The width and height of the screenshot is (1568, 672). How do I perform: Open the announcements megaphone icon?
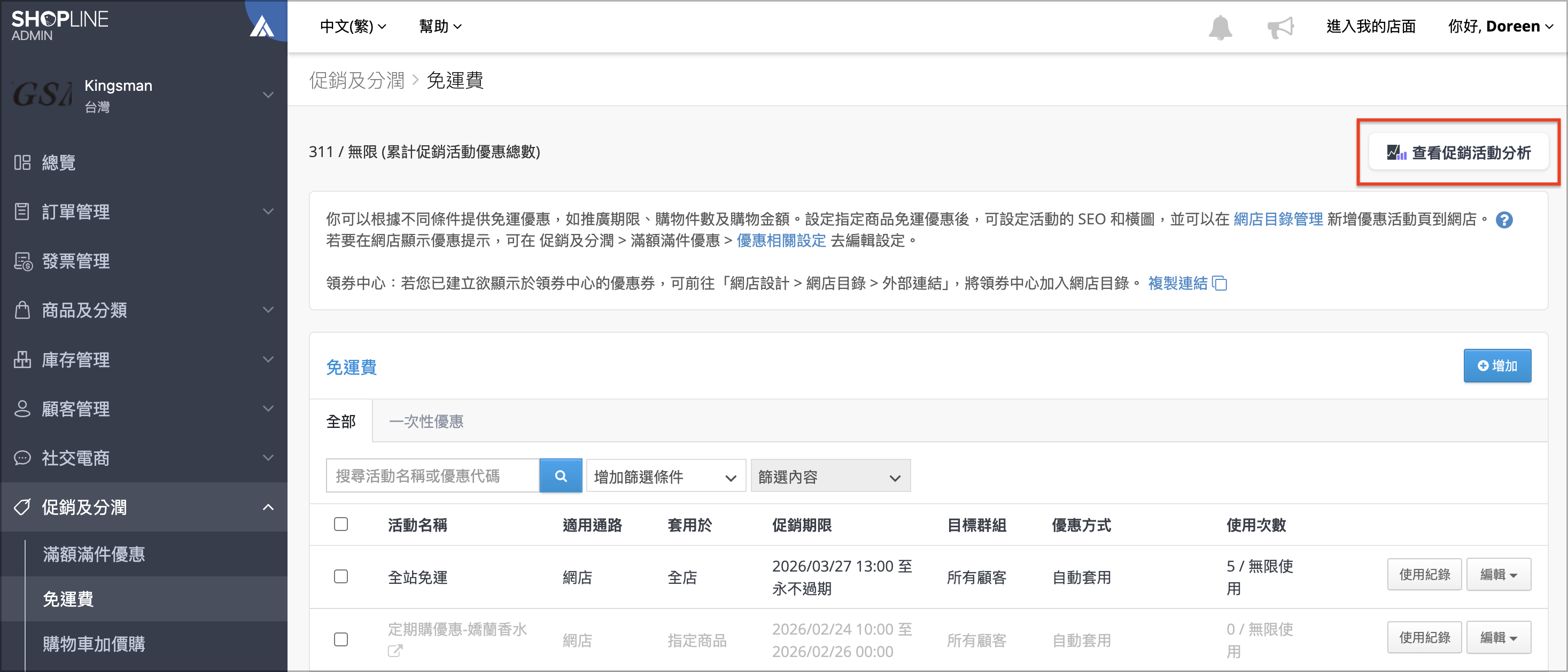(1280, 27)
